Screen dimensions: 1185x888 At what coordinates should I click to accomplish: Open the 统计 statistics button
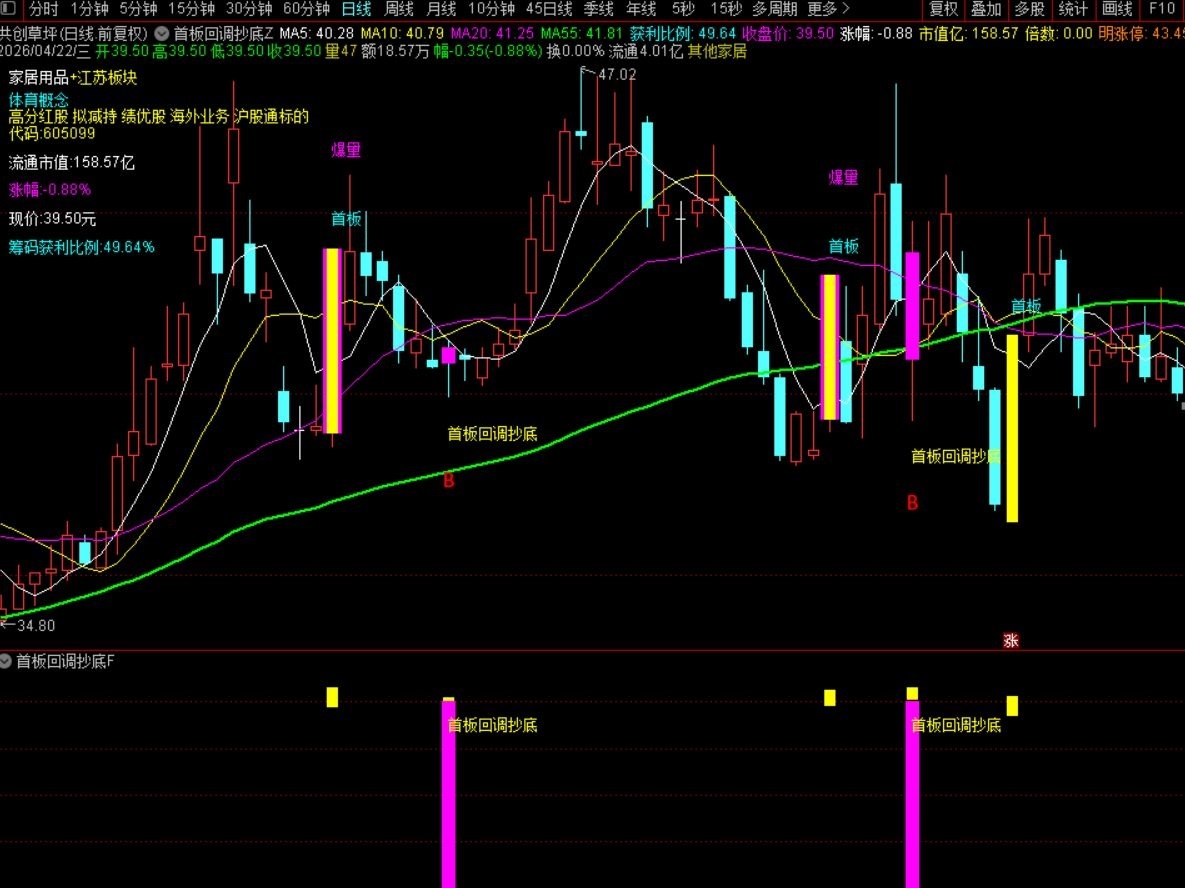[x=1073, y=9]
